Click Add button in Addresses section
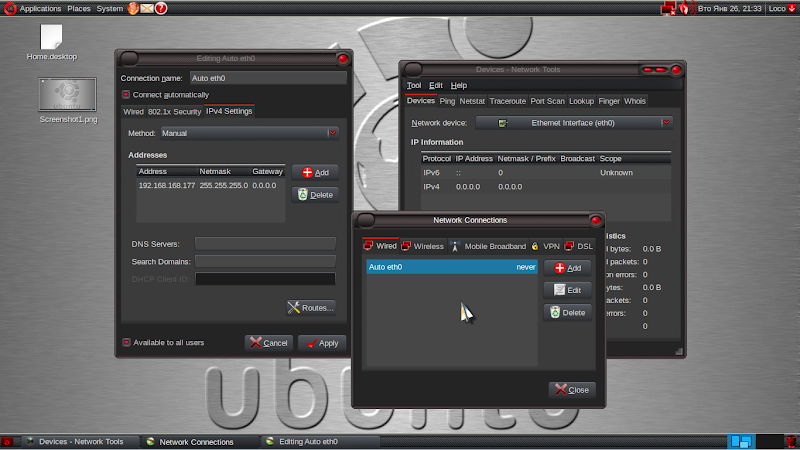800x450 pixels. (x=315, y=172)
